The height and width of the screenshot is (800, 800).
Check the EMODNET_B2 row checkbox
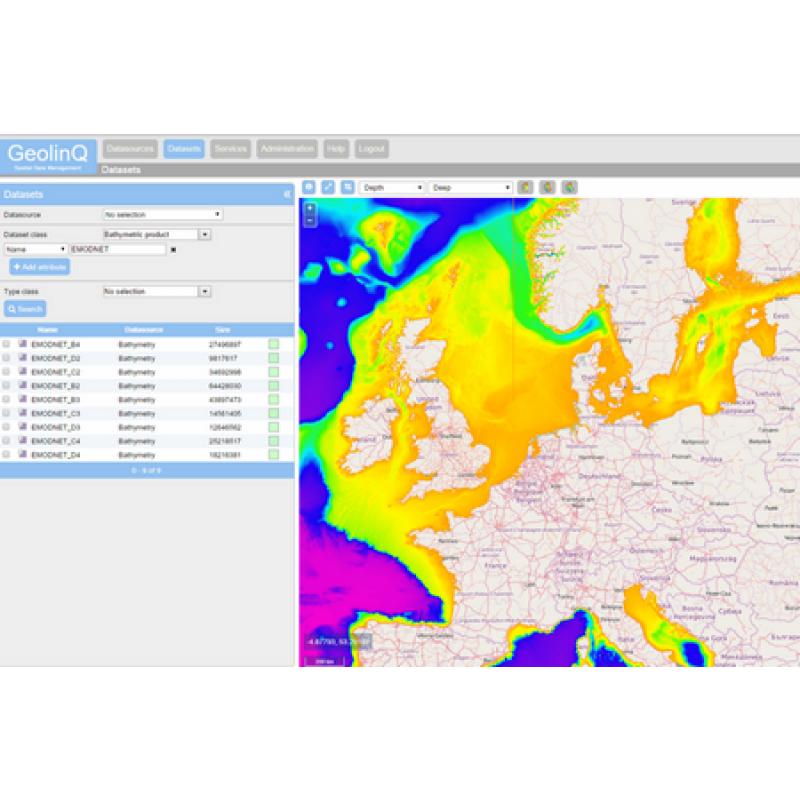tap(6, 386)
